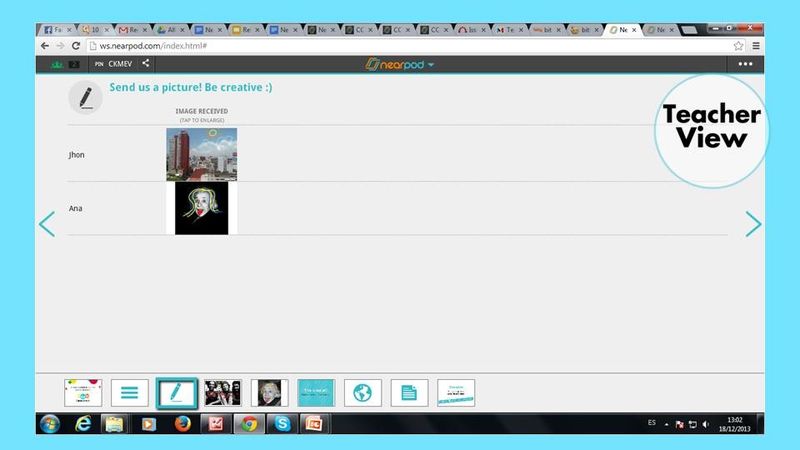The image size is (800, 450).
Task: Go to previous slide with left arrow
Action: (x=46, y=224)
